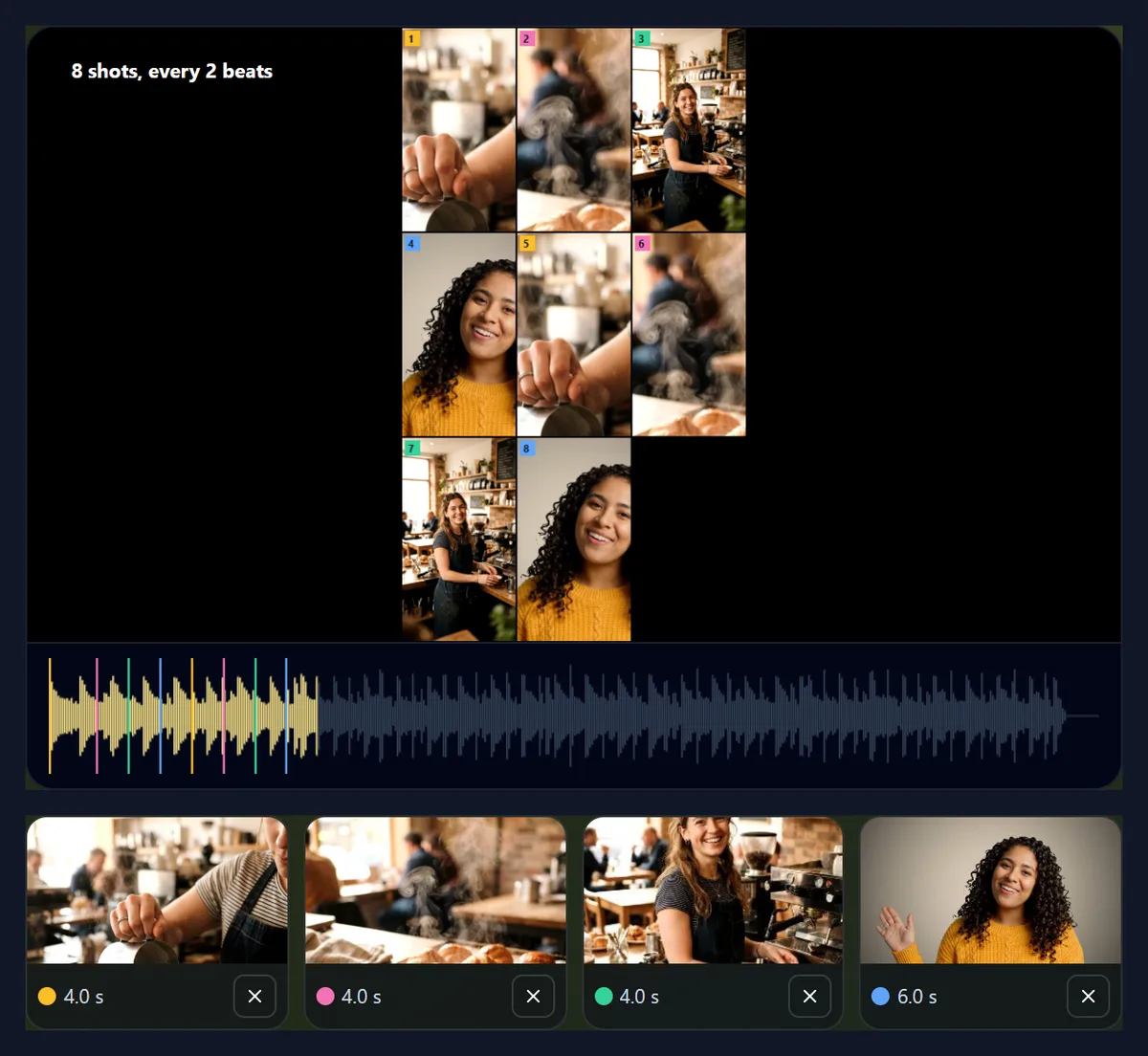1148x1056 pixels.
Task: Click the first blue beat marker on waveform
Action: 160,715
